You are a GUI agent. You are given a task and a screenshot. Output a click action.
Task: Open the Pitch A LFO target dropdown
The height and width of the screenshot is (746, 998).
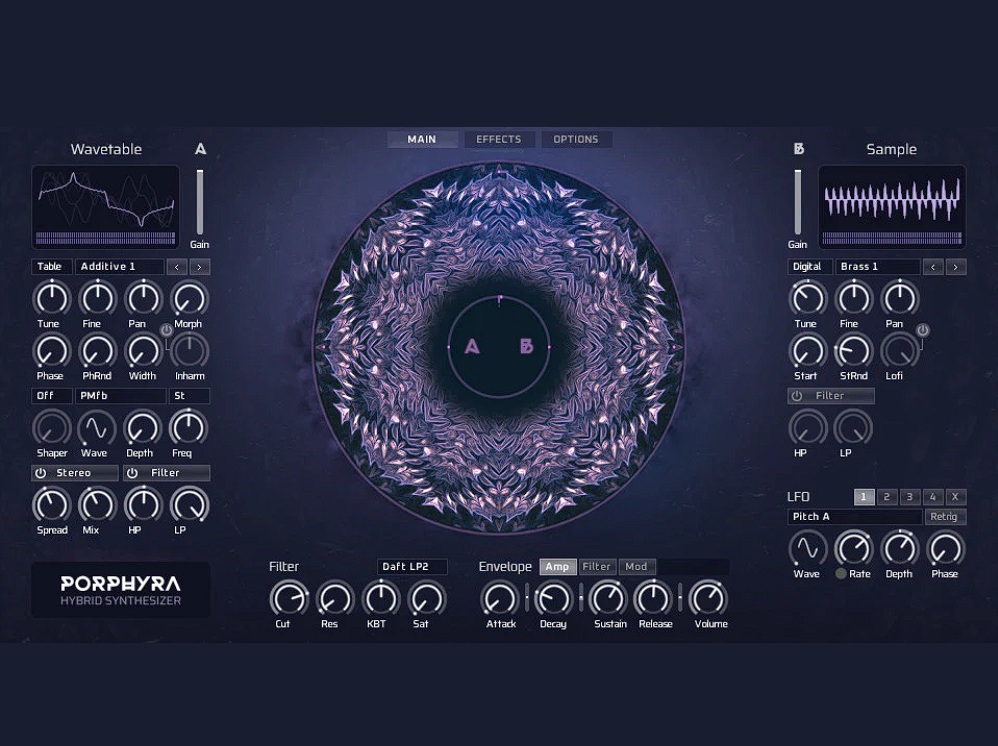pyautogui.click(x=854, y=517)
